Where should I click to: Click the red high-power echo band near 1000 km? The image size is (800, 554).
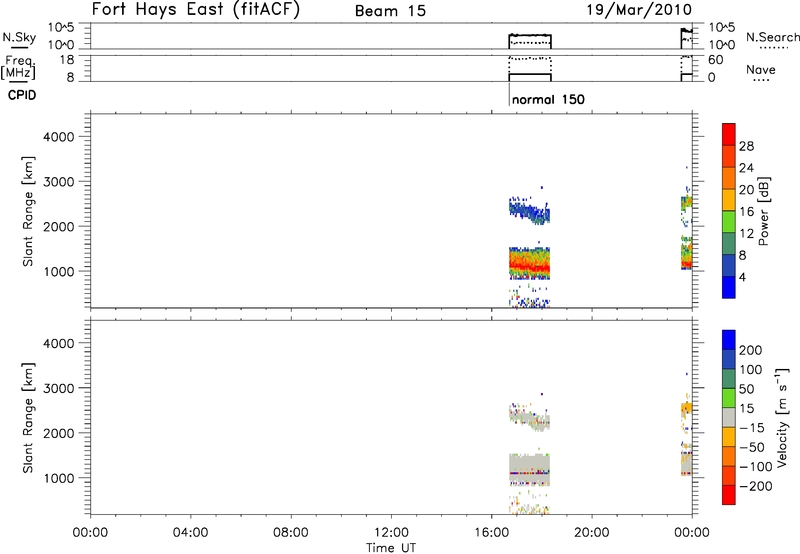530,266
